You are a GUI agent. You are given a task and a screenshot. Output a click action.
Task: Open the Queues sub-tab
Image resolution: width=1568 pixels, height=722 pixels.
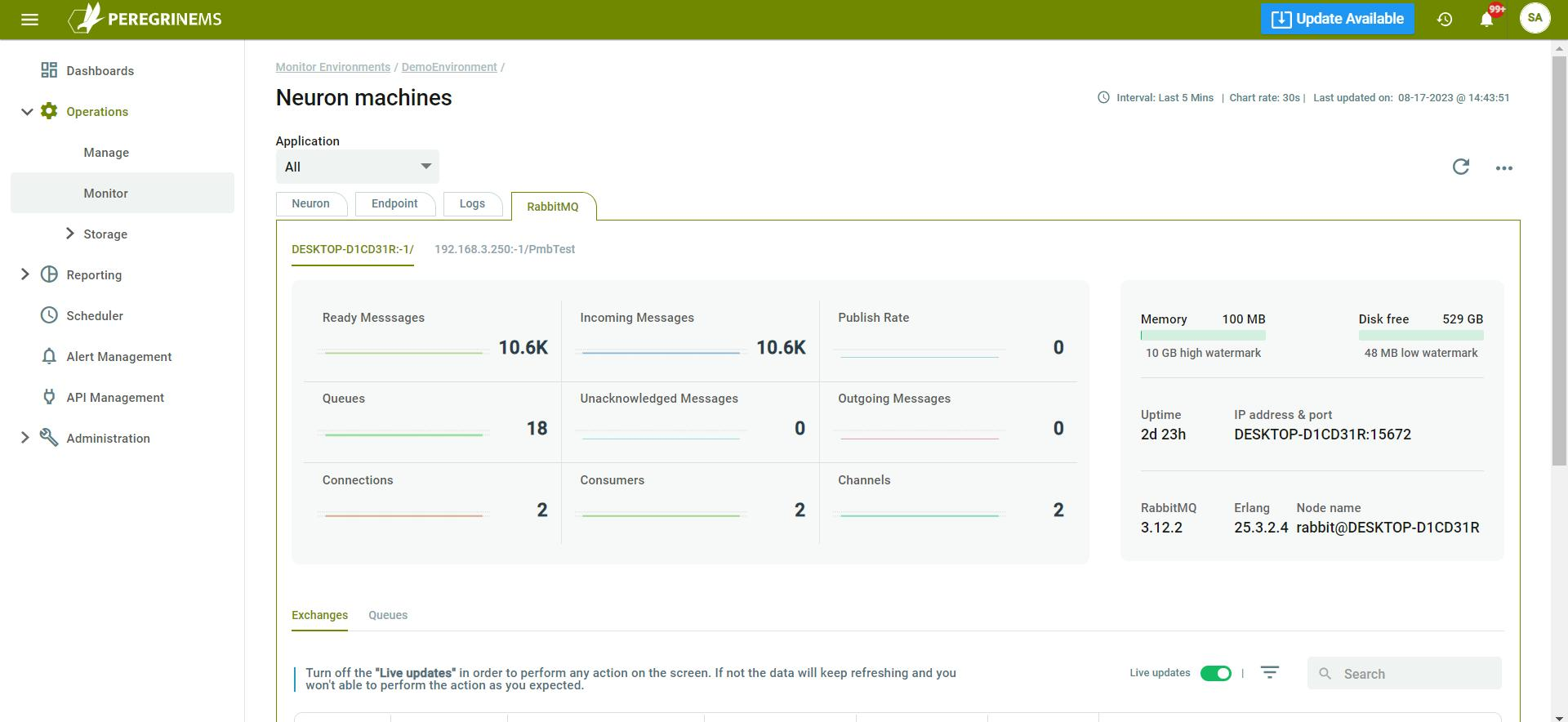[x=388, y=615]
